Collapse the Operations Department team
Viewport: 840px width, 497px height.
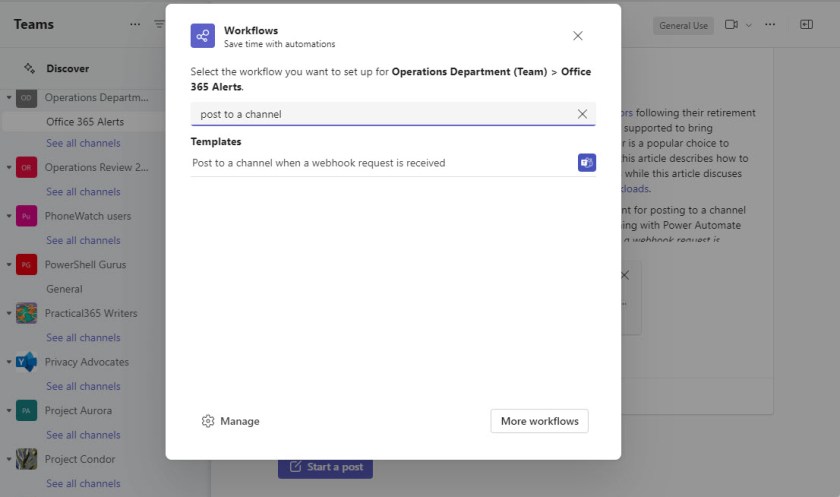click(9, 97)
